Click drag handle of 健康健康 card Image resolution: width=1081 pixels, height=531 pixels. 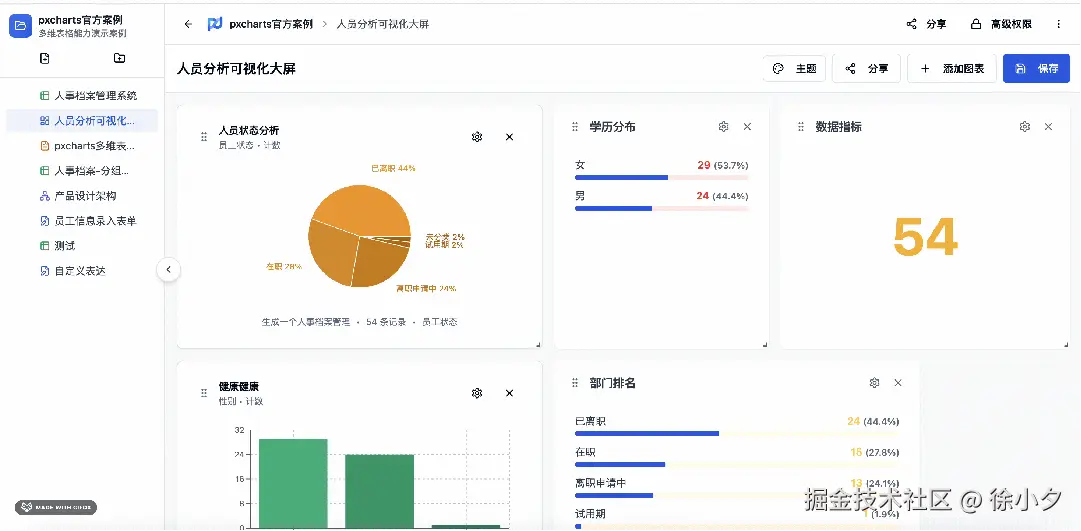click(204, 393)
